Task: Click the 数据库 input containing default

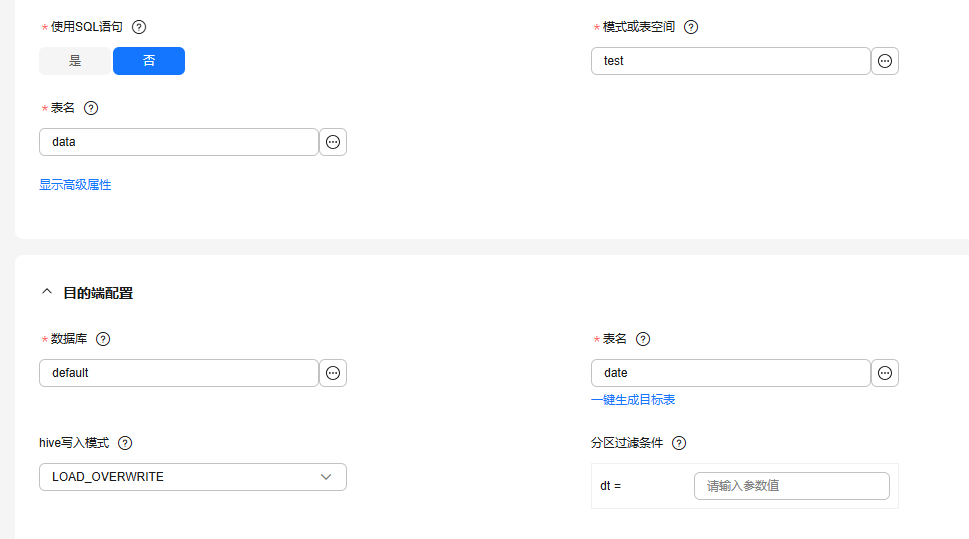Action: click(178, 373)
